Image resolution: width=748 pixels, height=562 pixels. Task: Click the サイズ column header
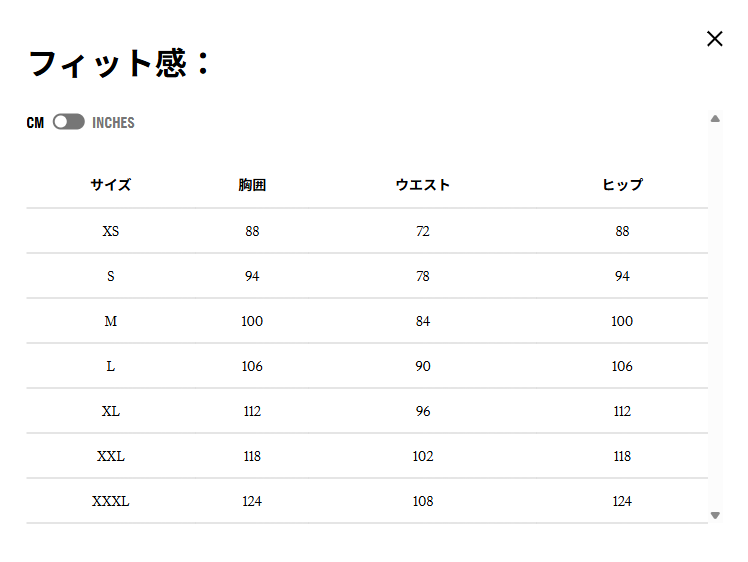click(x=110, y=185)
